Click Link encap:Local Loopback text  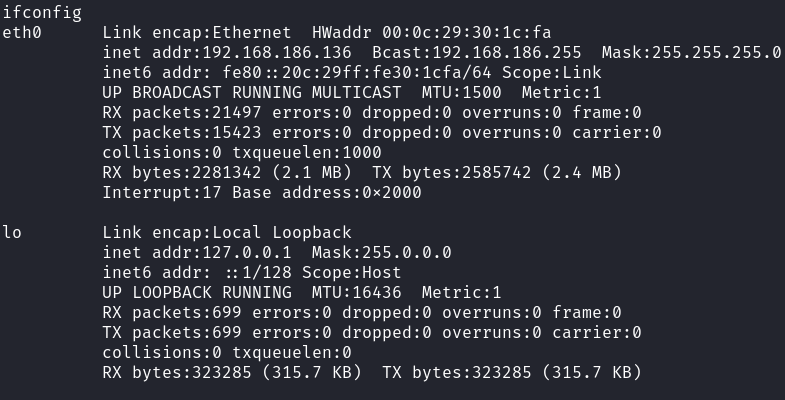coord(227,233)
